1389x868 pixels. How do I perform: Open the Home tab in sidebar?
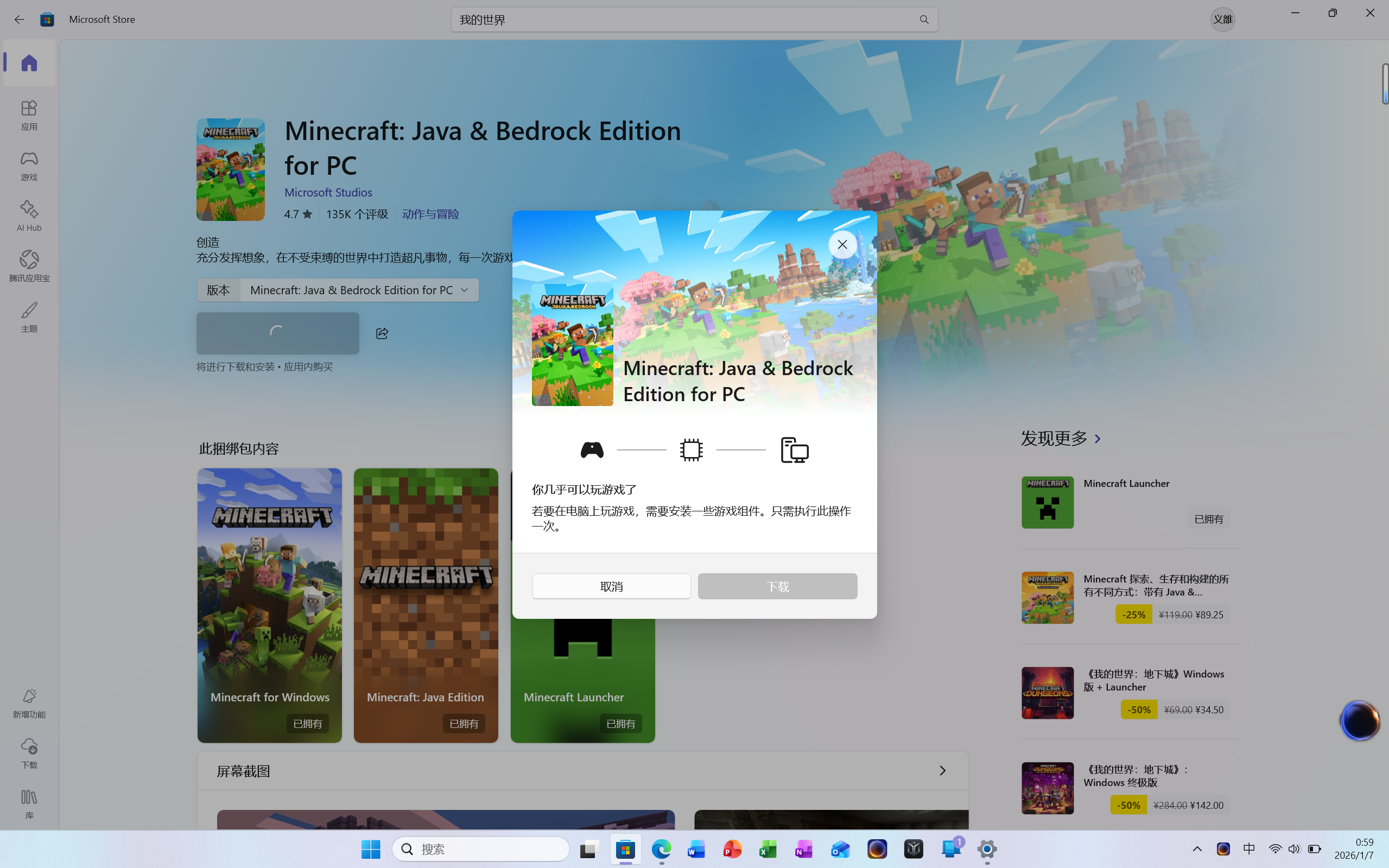29,62
